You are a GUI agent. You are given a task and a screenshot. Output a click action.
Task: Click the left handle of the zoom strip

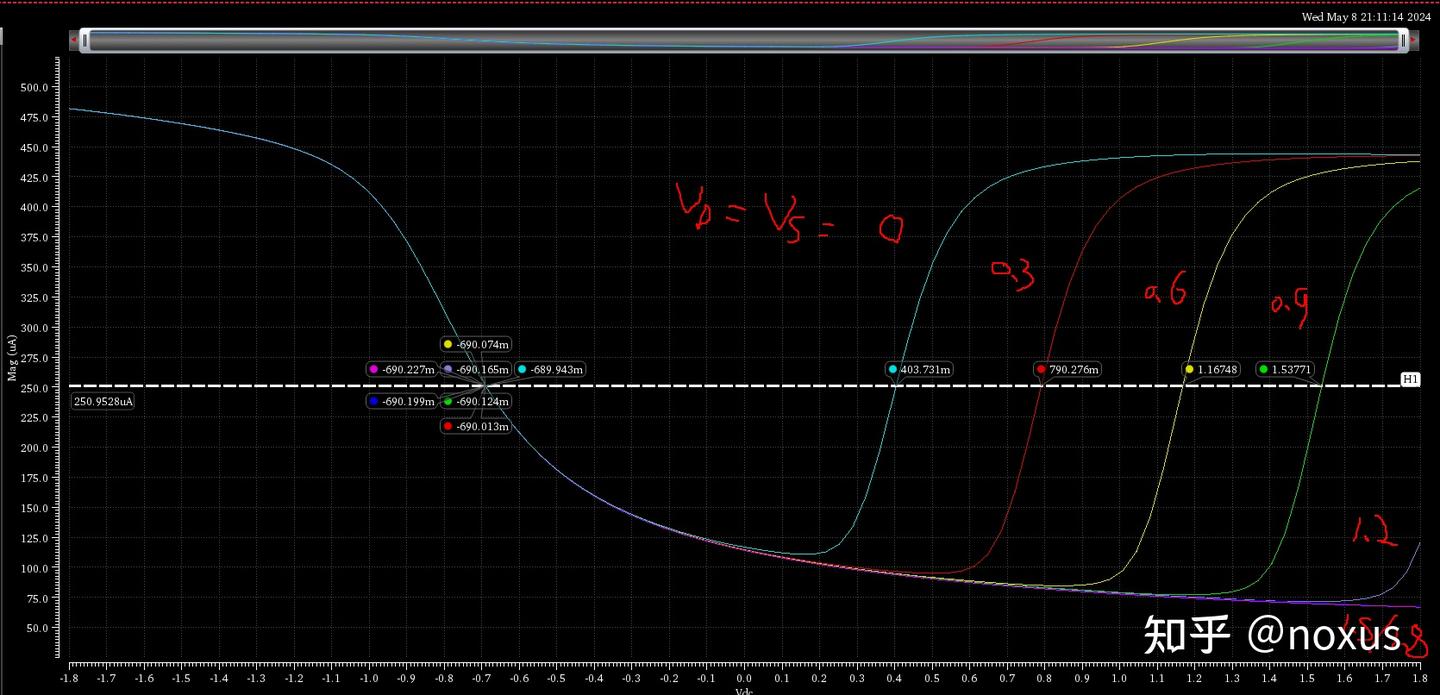pyautogui.click(x=85, y=40)
